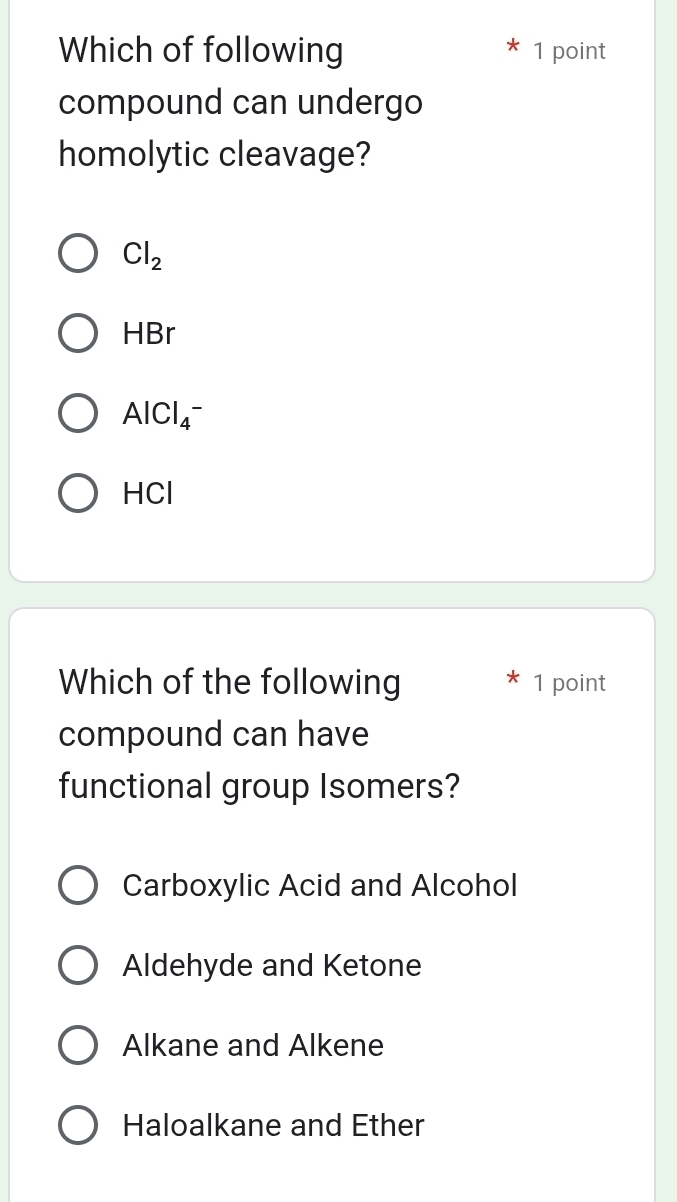The image size is (677, 1202).
Task: Click the HBr option label text
Action: pyautogui.click(x=147, y=333)
